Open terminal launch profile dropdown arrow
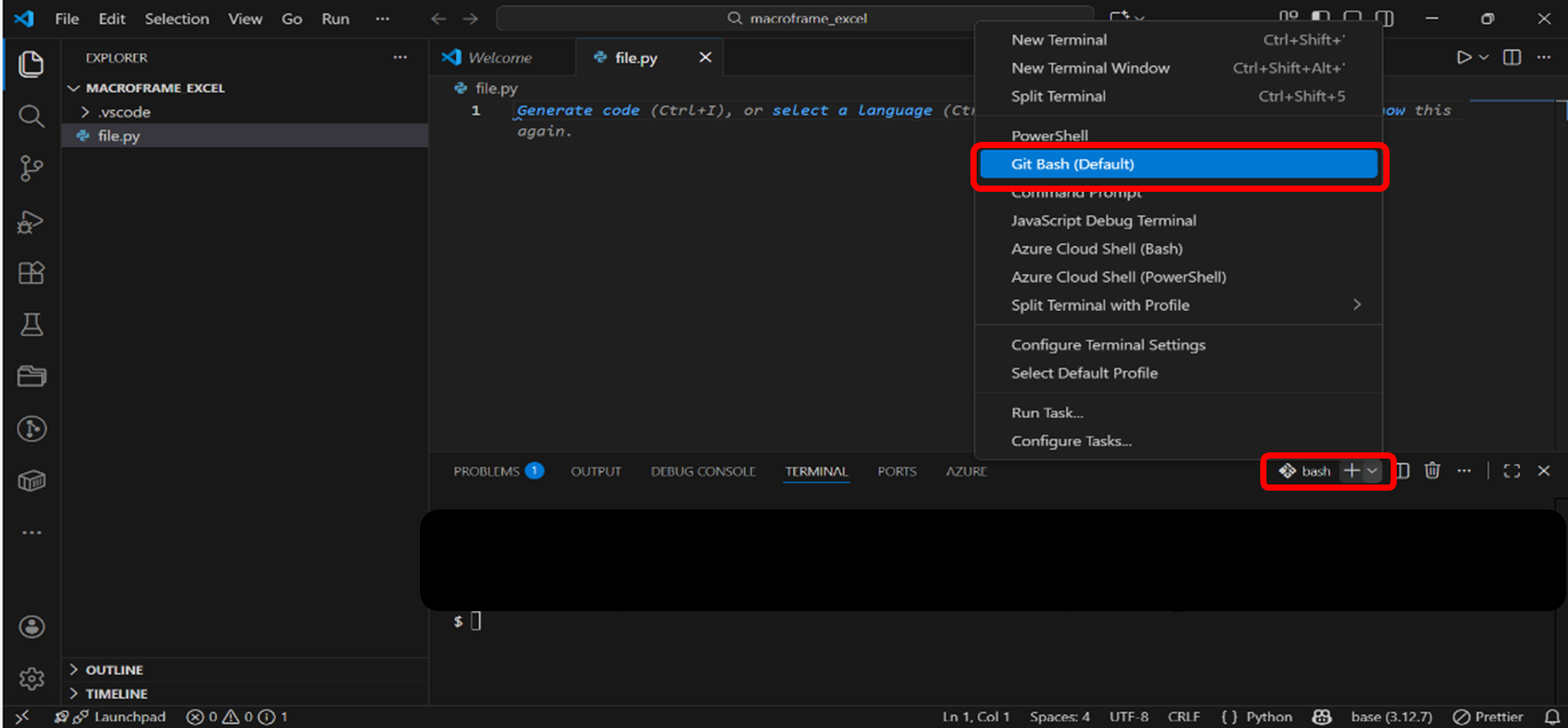Image resolution: width=1568 pixels, height=728 pixels. 1373,471
